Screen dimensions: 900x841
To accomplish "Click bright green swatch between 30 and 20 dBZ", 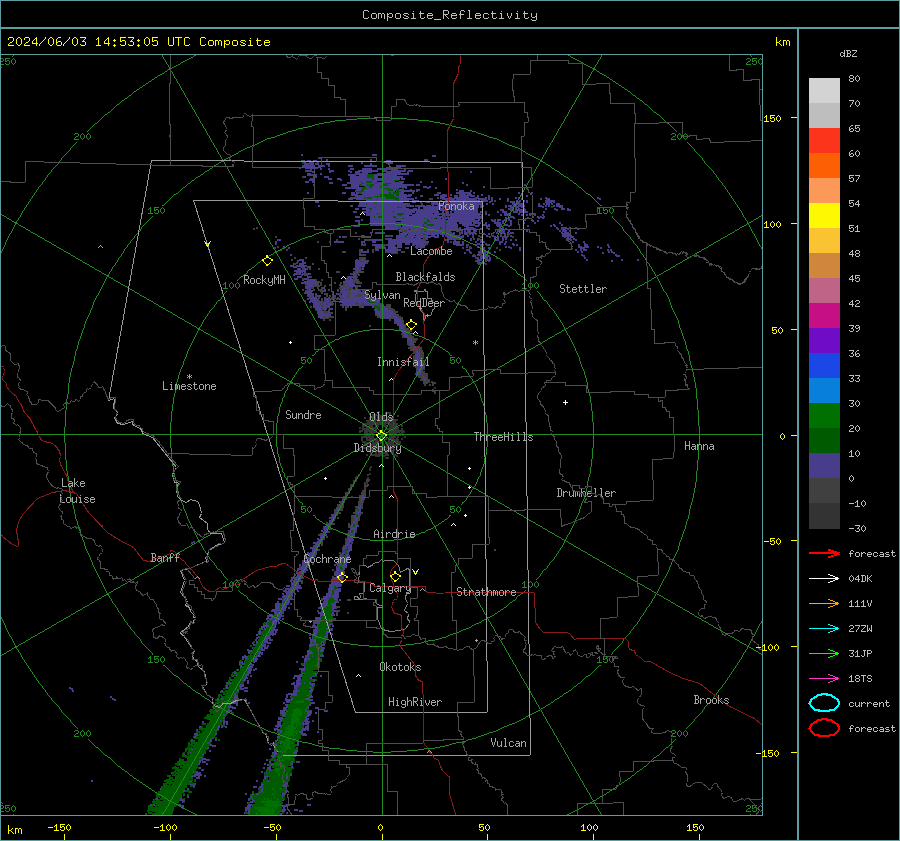I will [x=824, y=416].
